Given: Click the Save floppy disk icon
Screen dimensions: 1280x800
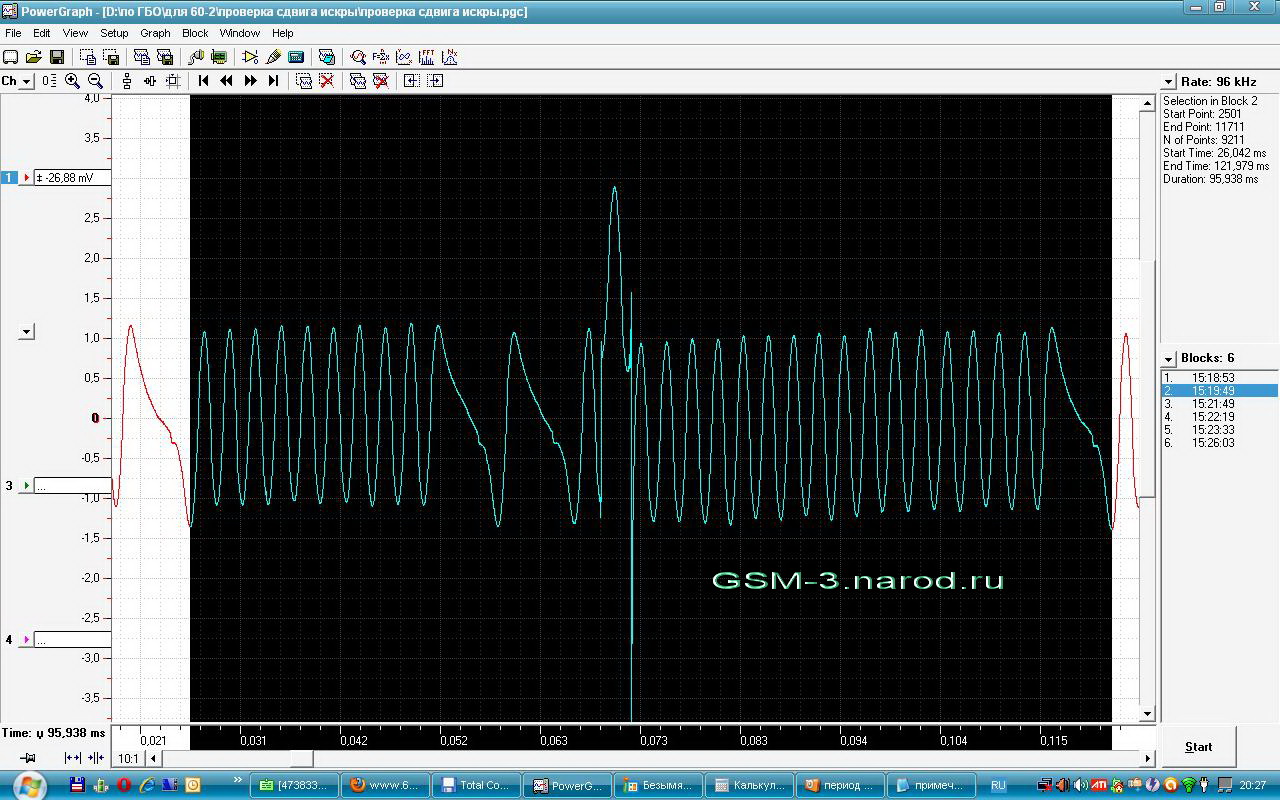Looking at the screenshot, I should point(56,58).
